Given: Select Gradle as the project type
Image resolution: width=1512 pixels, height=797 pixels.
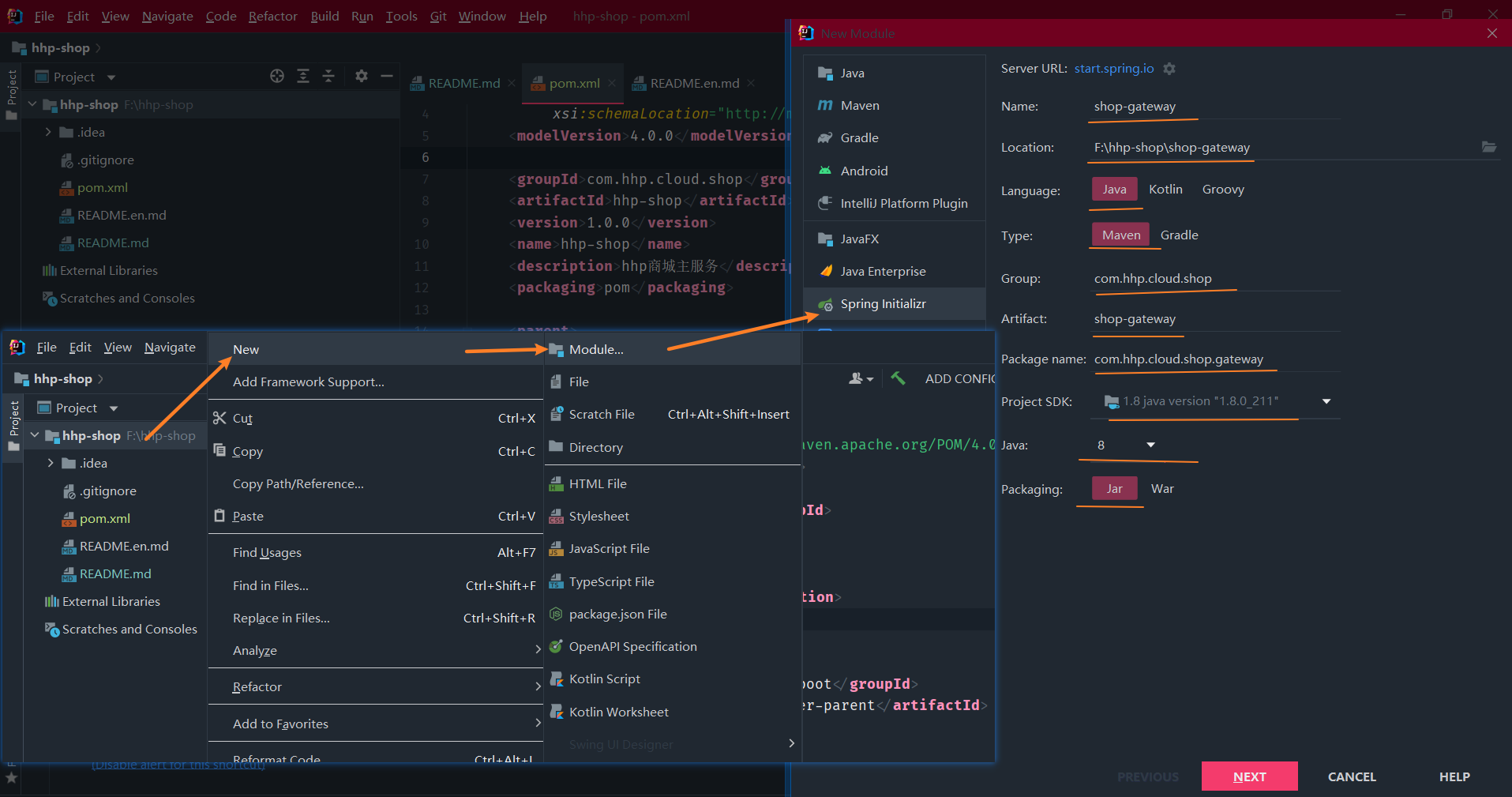Looking at the screenshot, I should pos(1179,235).
